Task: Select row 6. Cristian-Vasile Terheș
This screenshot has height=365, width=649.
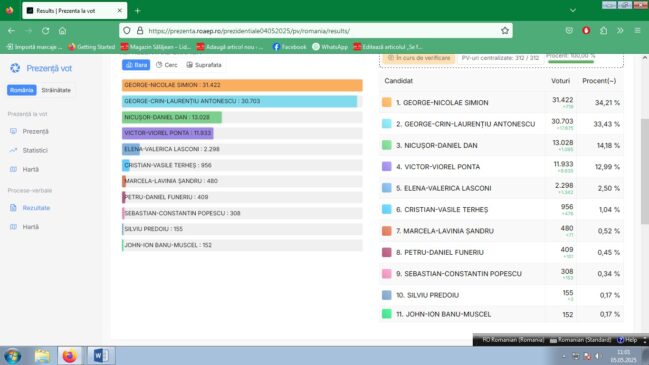Action: point(501,209)
